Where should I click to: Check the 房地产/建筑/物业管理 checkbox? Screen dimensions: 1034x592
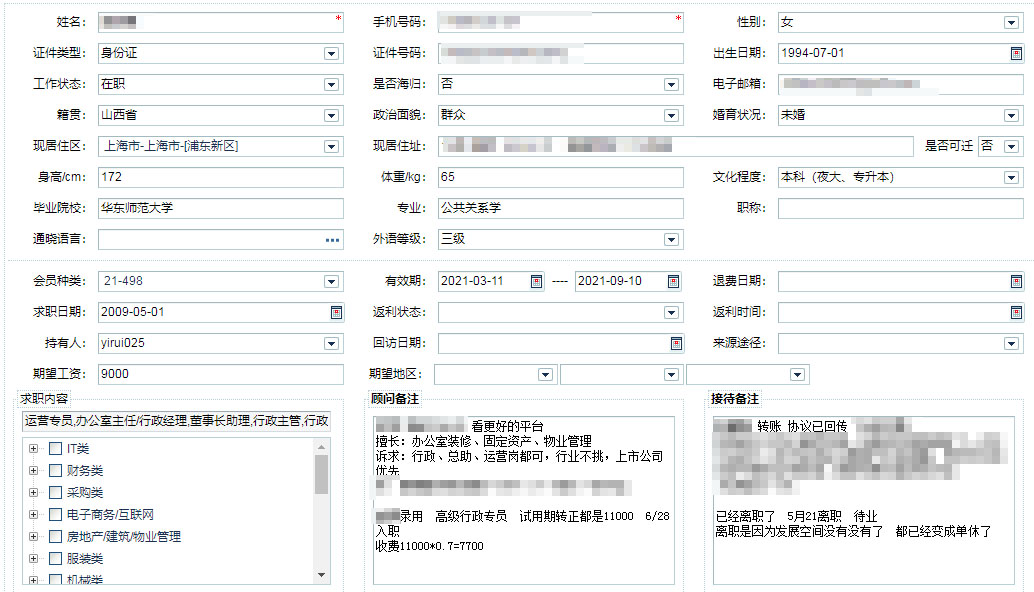55,537
